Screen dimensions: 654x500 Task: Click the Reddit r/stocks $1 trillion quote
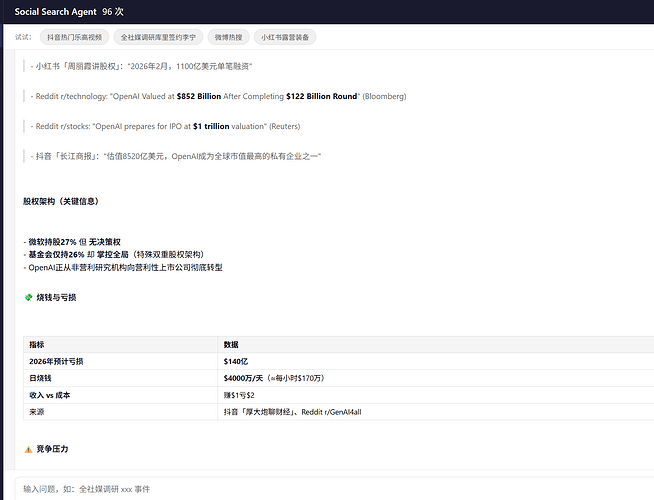pos(165,126)
